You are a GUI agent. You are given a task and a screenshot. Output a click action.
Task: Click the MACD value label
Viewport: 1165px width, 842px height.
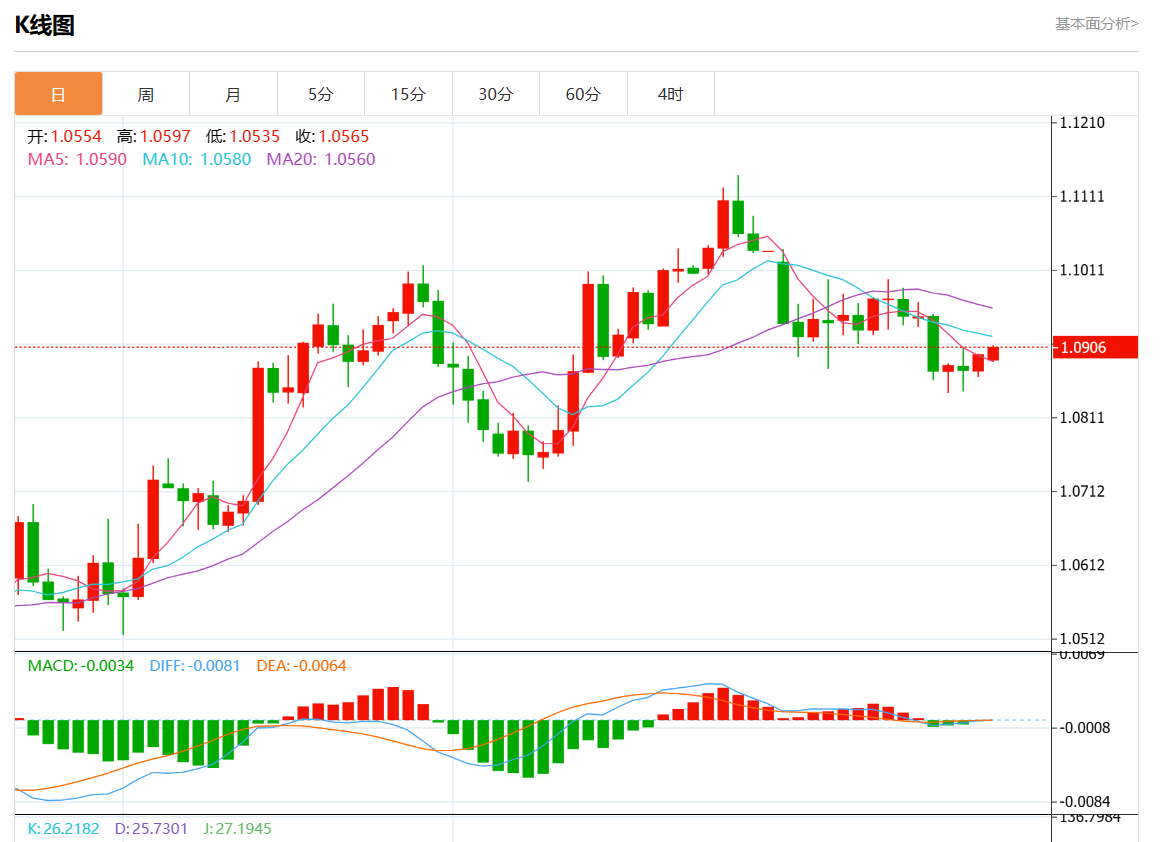[x=80, y=665]
